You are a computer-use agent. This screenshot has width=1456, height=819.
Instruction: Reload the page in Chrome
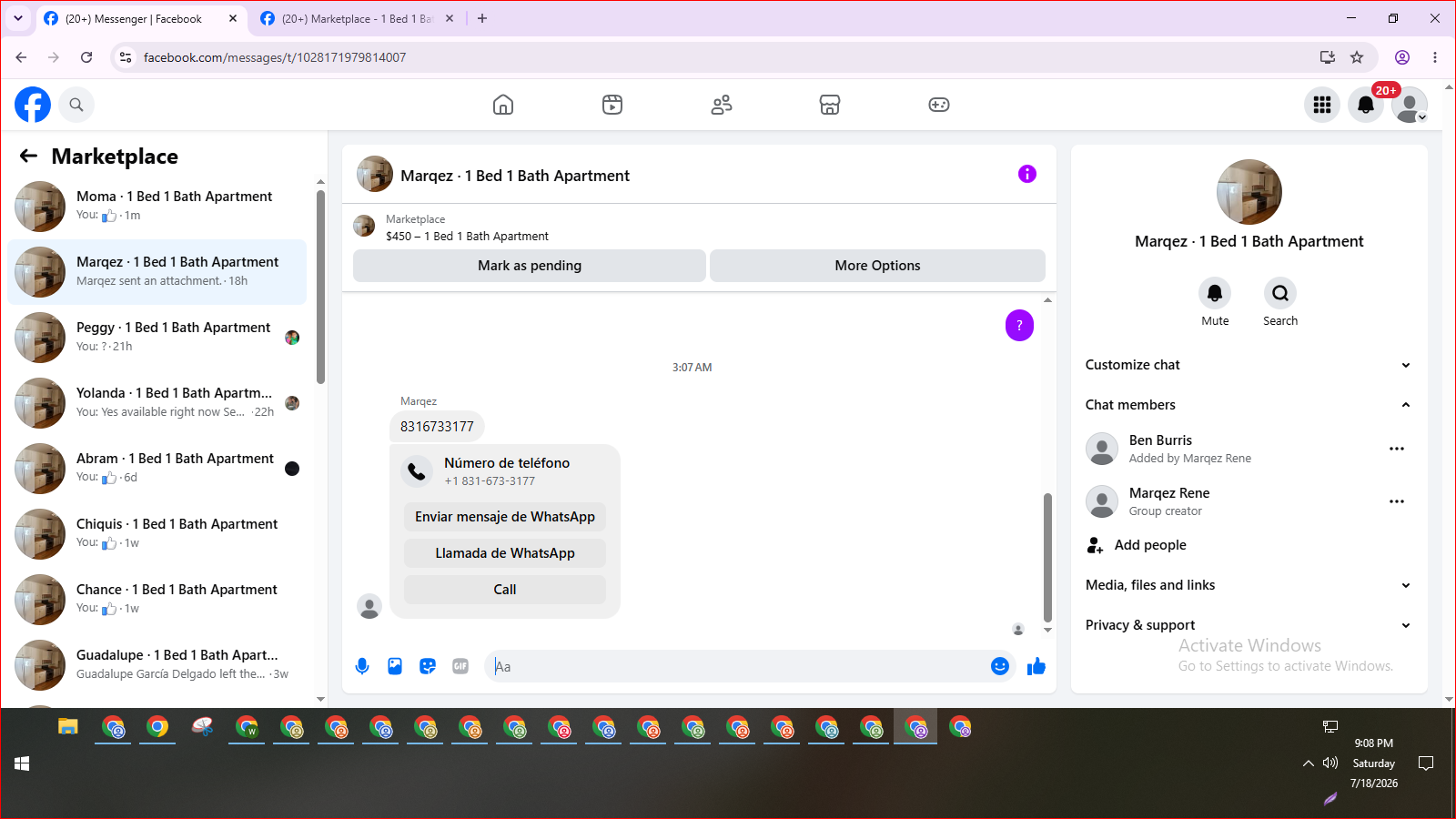(86, 57)
